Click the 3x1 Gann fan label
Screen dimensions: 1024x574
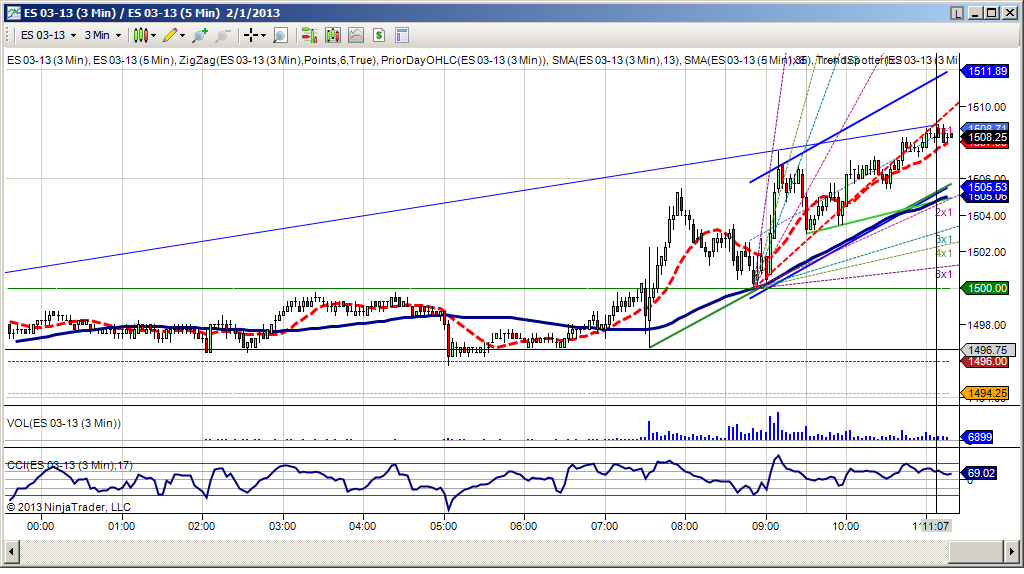pos(944,240)
